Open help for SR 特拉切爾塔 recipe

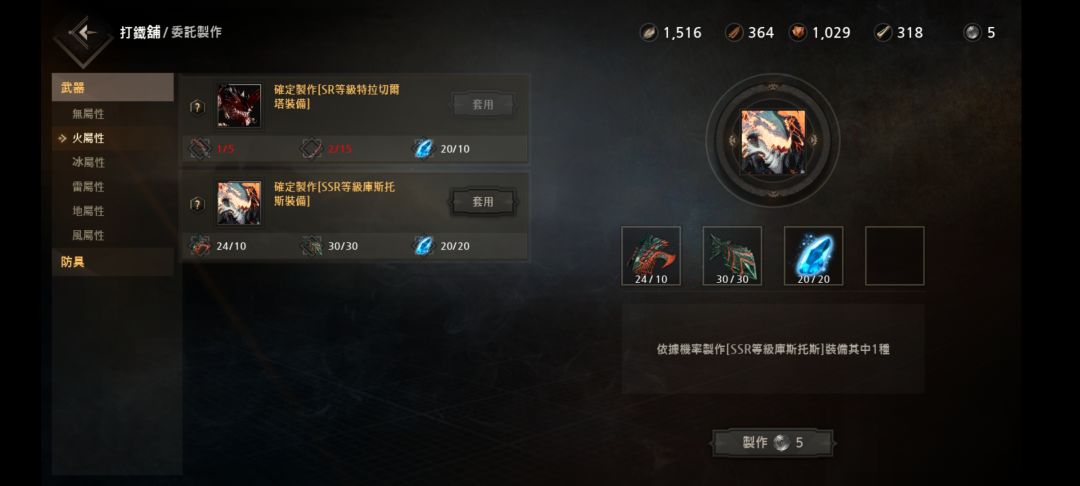point(197,107)
